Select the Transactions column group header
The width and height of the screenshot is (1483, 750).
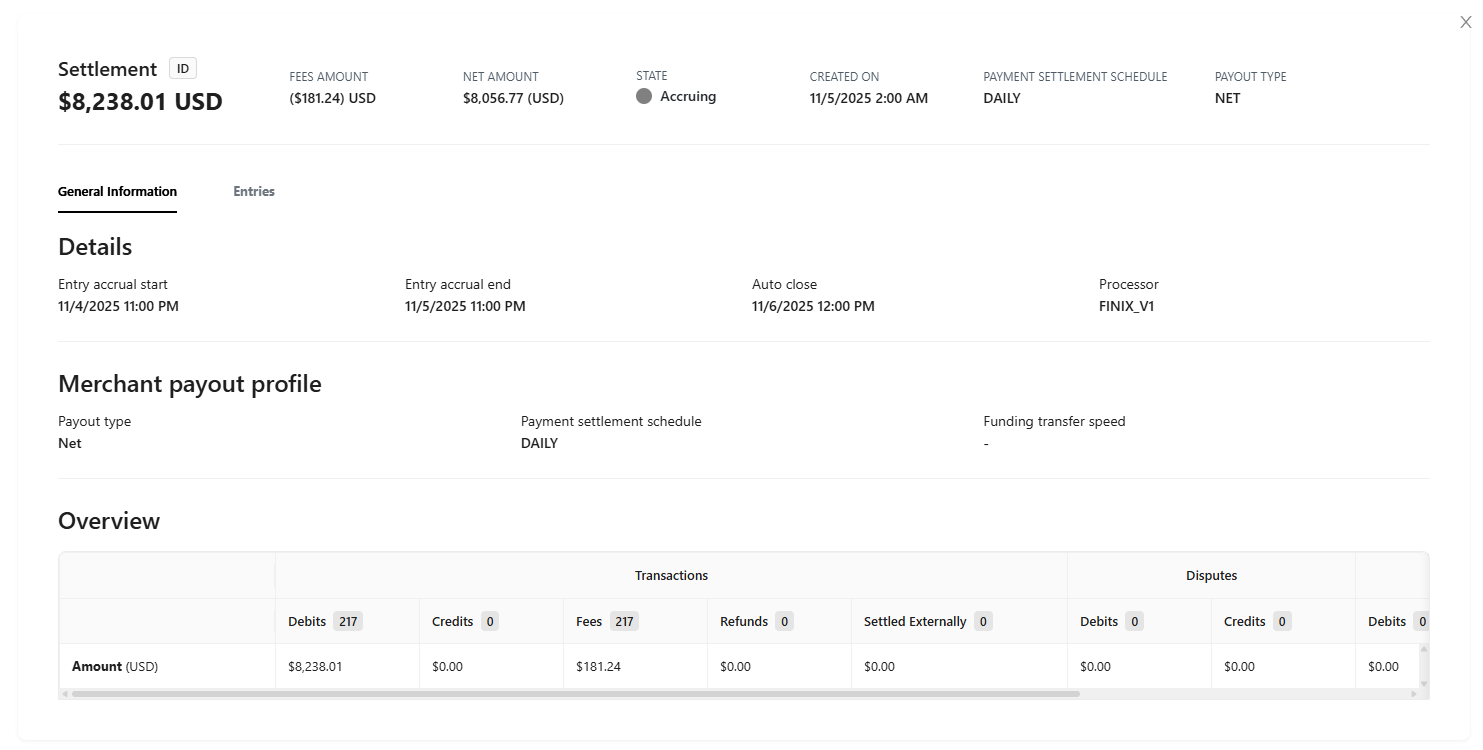tap(671, 575)
